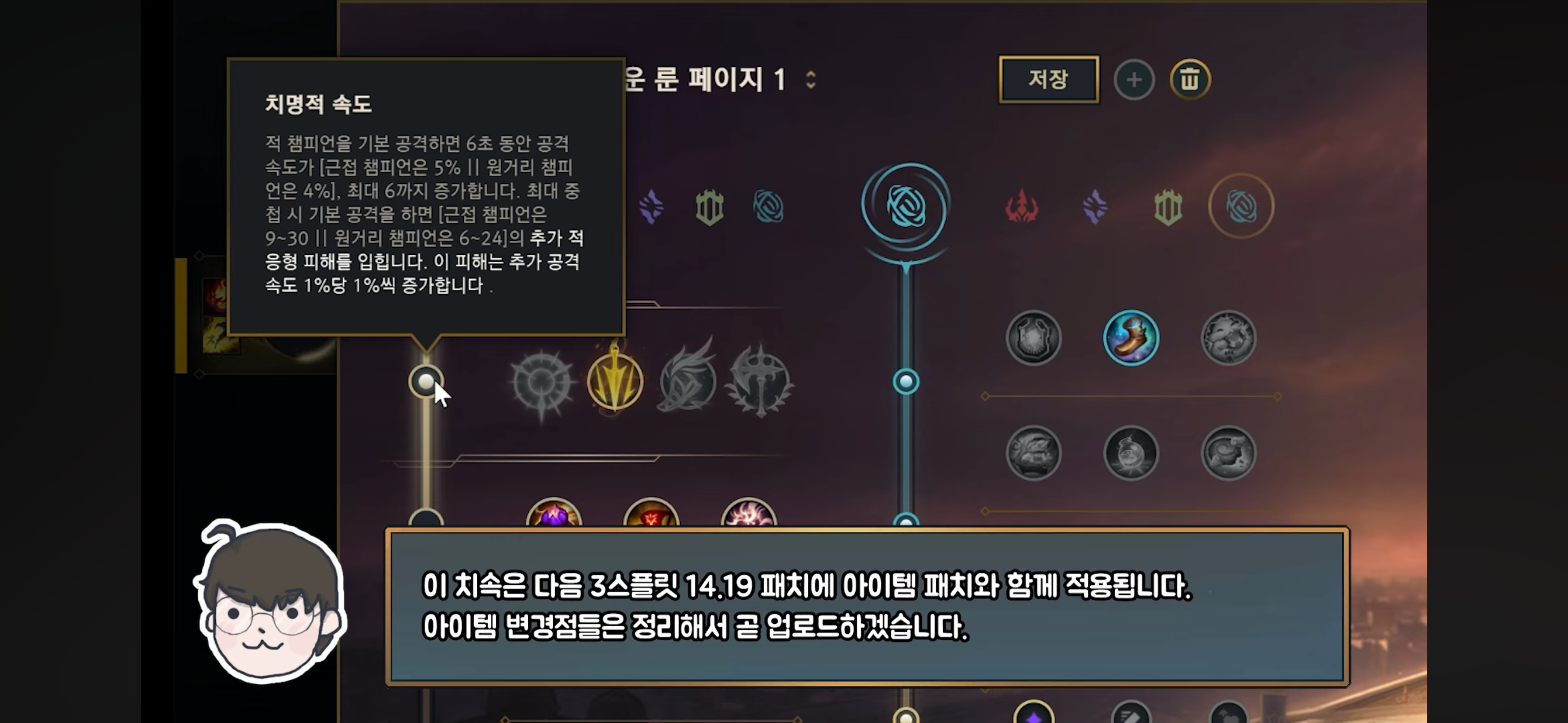
Task: Click the keystone slot node on golden line
Action: click(x=426, y=382)
